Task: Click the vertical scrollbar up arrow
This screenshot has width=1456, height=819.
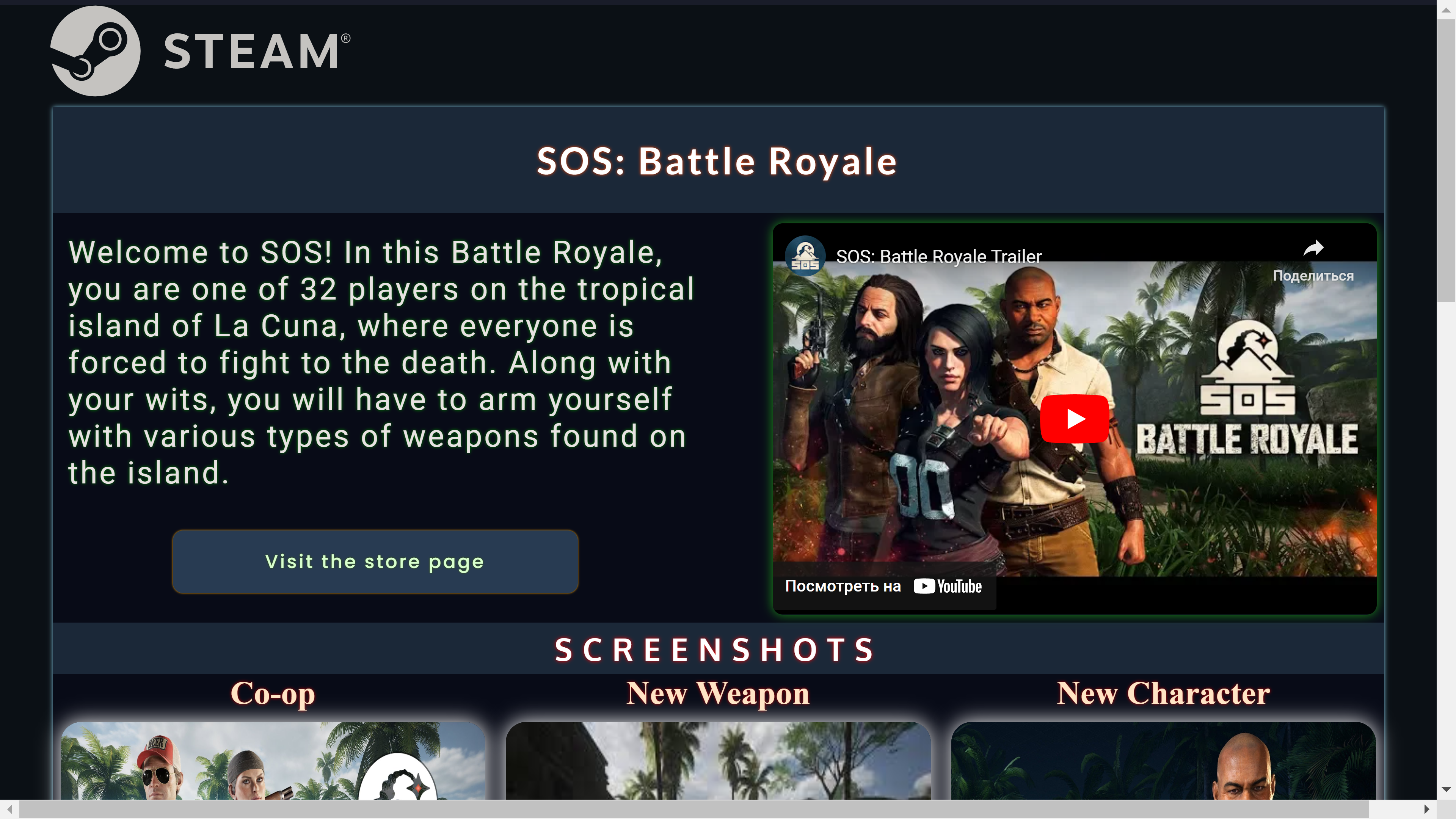Action: [x=1446, y=9]
